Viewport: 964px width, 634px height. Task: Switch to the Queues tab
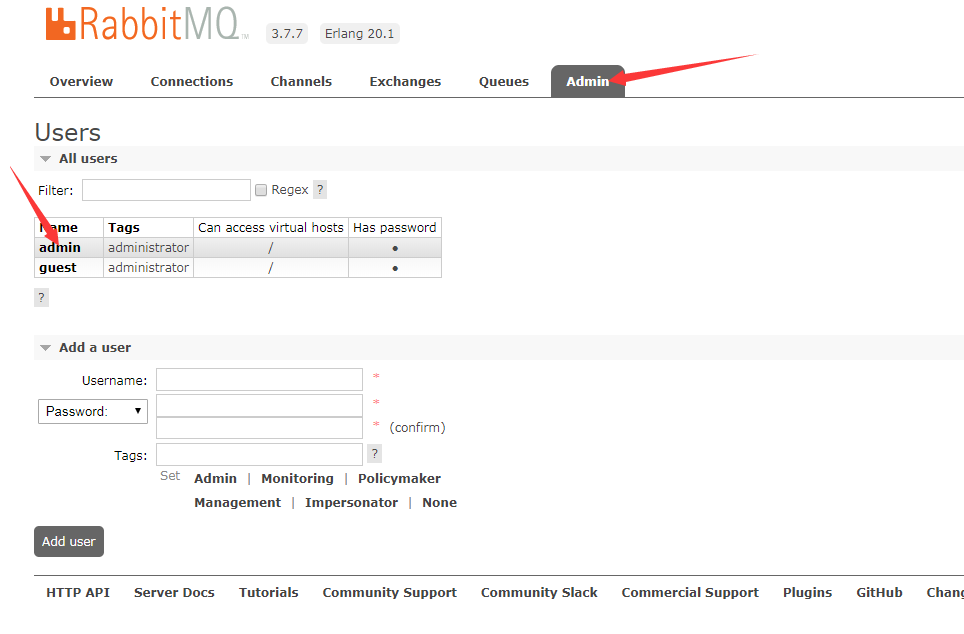pyautogui.click(x=504, y=81)
